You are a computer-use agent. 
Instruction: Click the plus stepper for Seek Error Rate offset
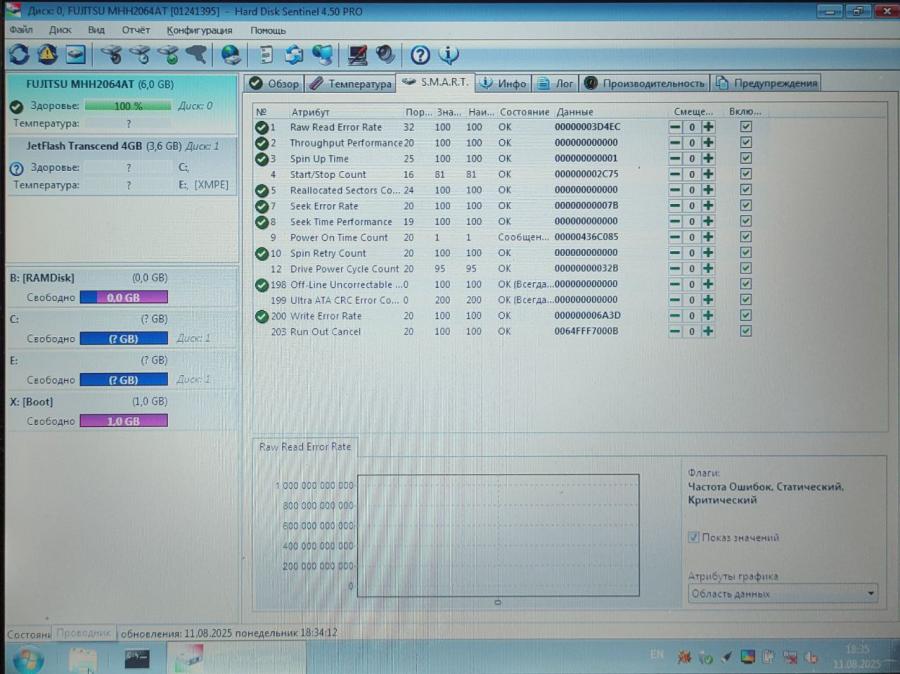pos(708,206)
